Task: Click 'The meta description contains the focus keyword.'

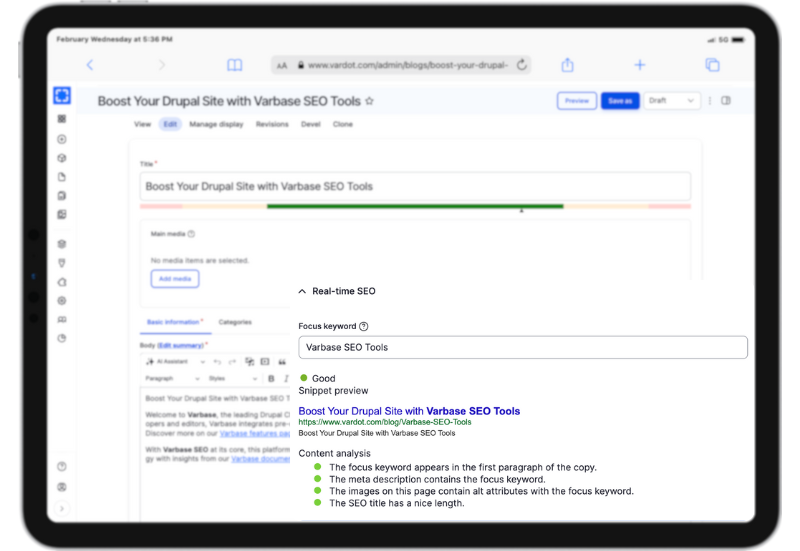Action: tap(437, 479)
